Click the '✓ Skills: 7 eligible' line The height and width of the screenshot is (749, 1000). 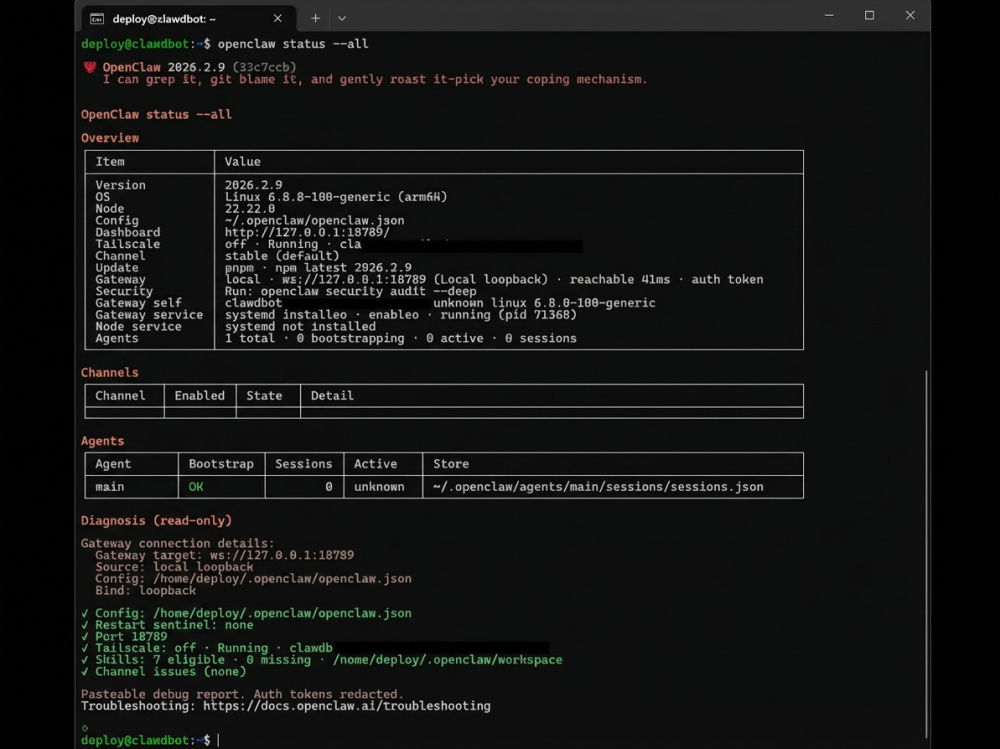click(321, 660)
